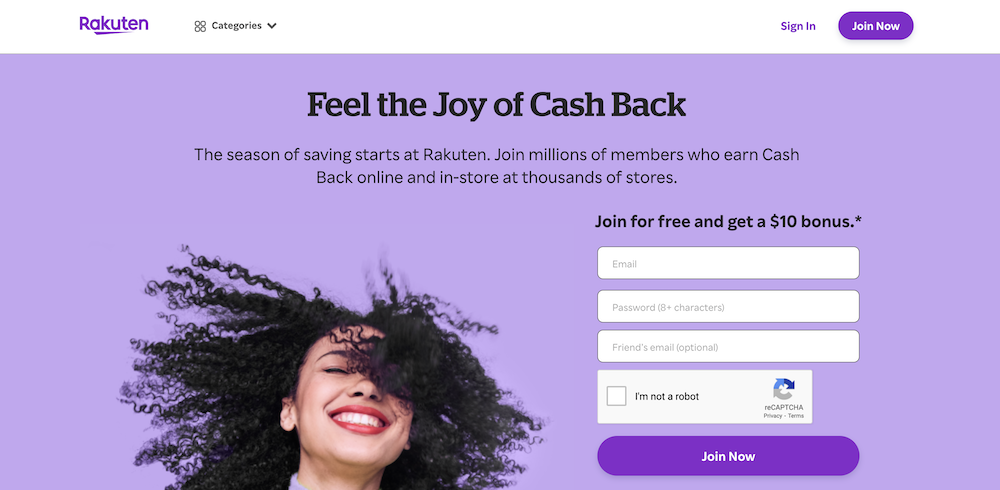This screenshot has height=490, width=1000.
Task: Open the reCAPTCHA Privacy link
Action: pyautogui.click(x=772, y=415)
